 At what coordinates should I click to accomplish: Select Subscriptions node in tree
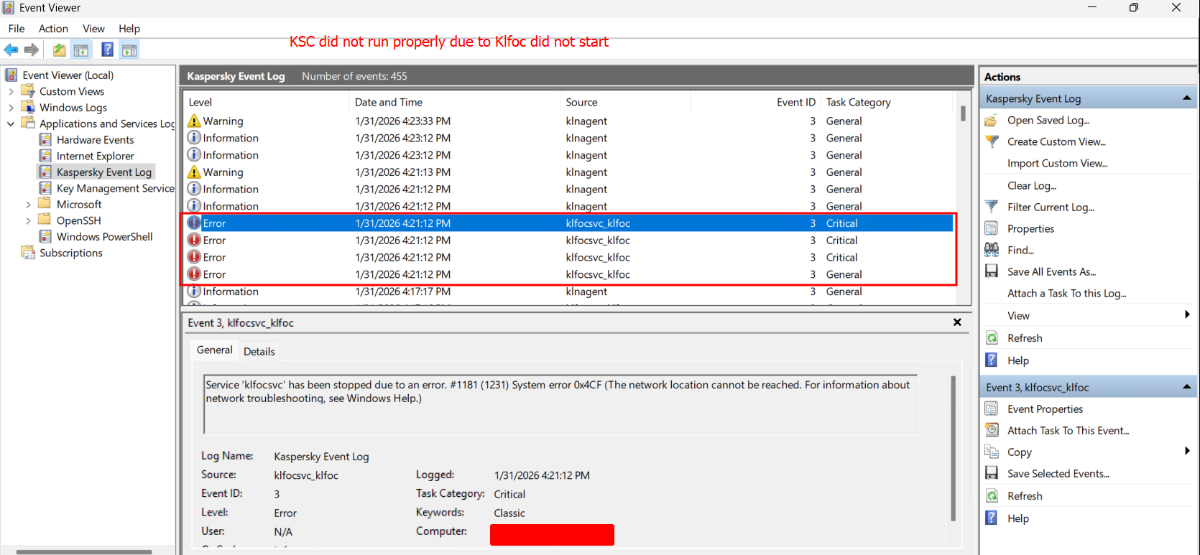coord(70,253)
